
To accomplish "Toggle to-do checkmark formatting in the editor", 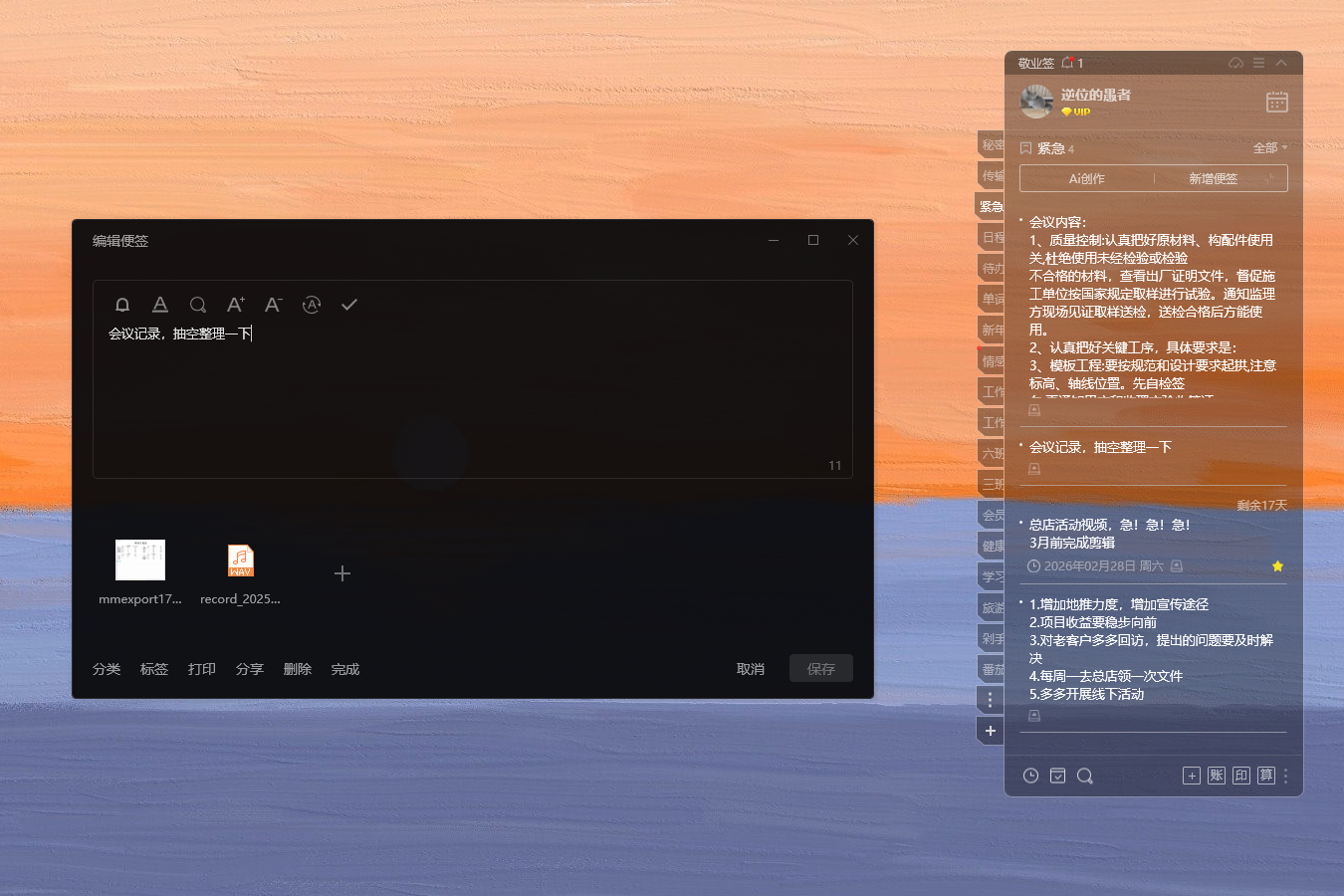I will (349, 305).
